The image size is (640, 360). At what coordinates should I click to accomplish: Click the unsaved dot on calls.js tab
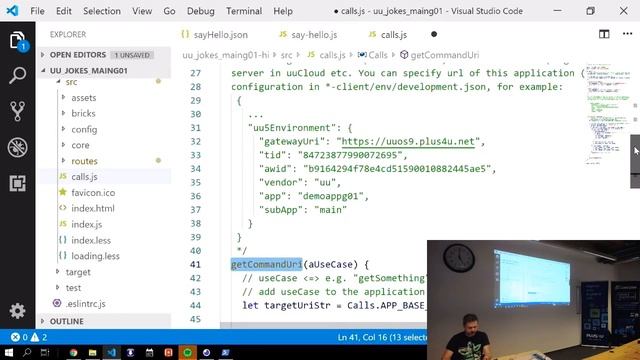(434, 34)
